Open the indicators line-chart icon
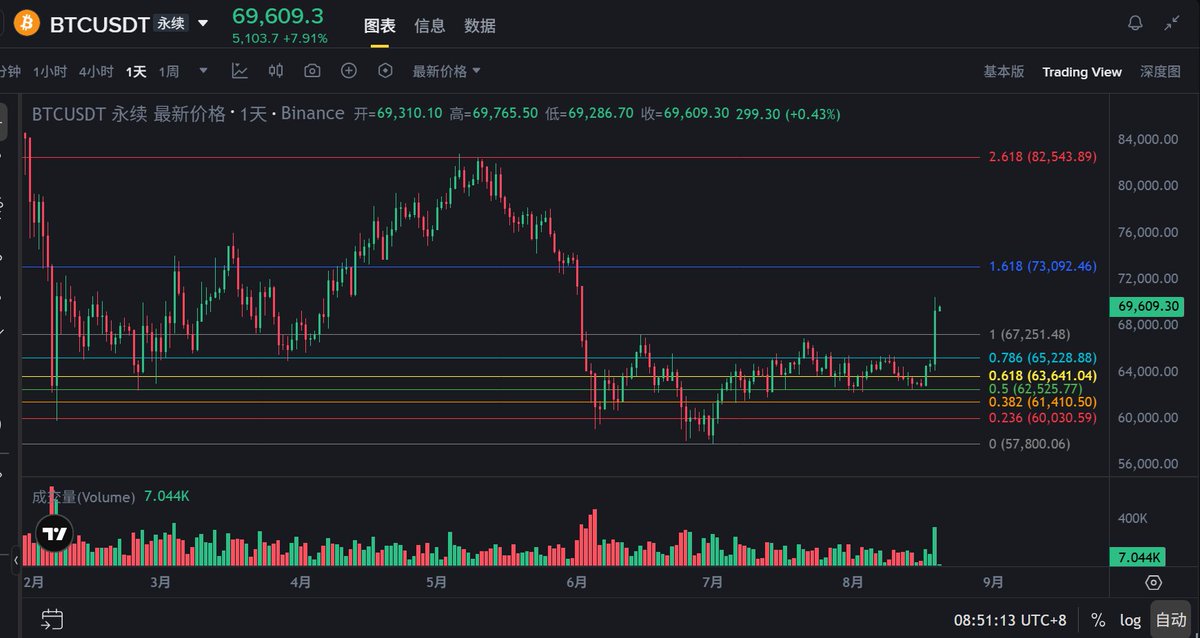The height and width of the screenshot is (638, 1200). (x=240, y=71)
